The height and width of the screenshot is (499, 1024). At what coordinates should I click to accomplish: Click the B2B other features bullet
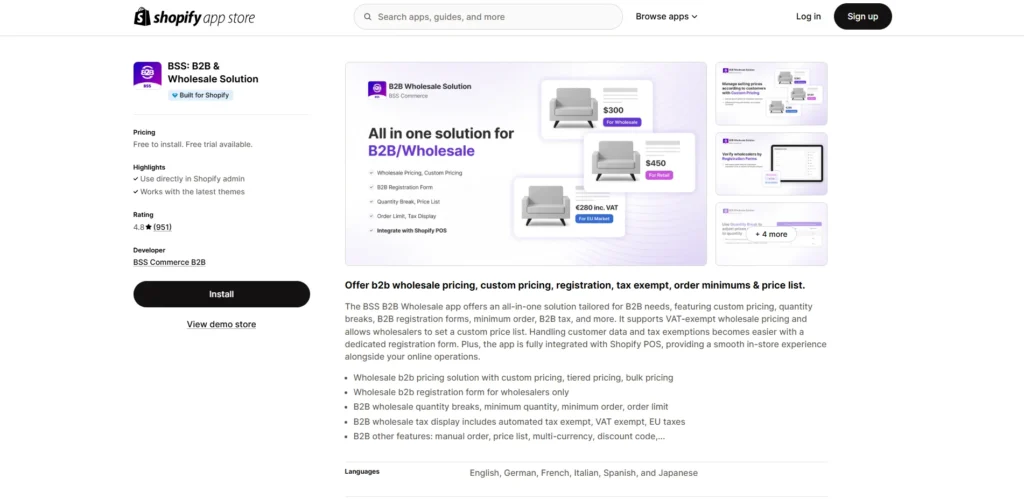point(509,436)
